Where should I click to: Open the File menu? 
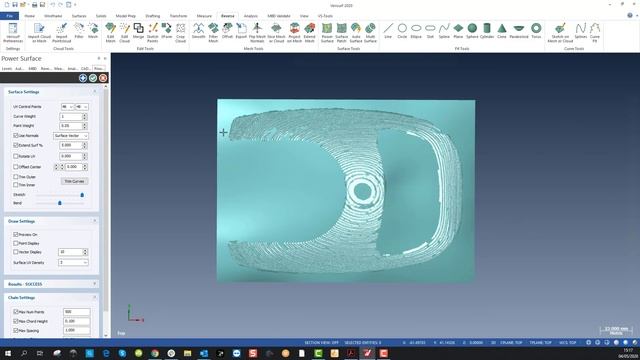[x=9, y=16]
